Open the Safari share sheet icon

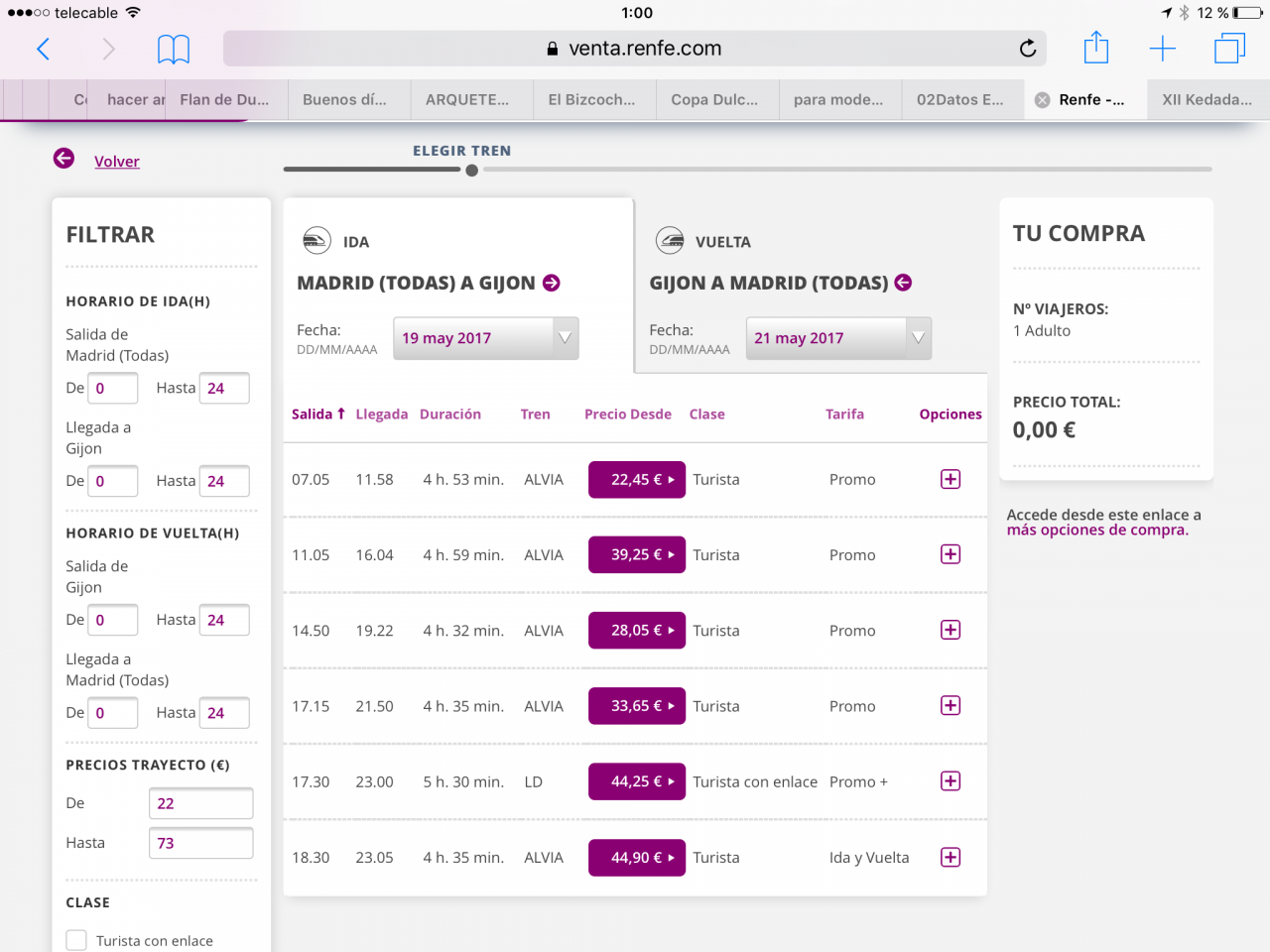click(x=1095, y=47)
